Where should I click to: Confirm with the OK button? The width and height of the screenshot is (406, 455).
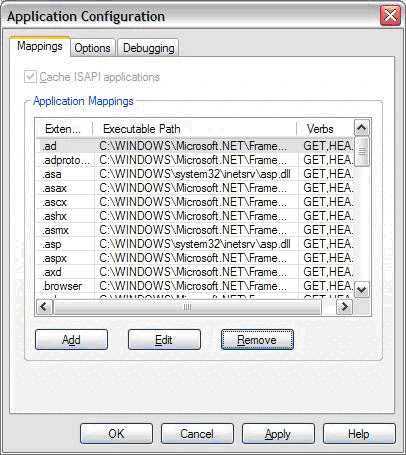click(x=116, y=434)
